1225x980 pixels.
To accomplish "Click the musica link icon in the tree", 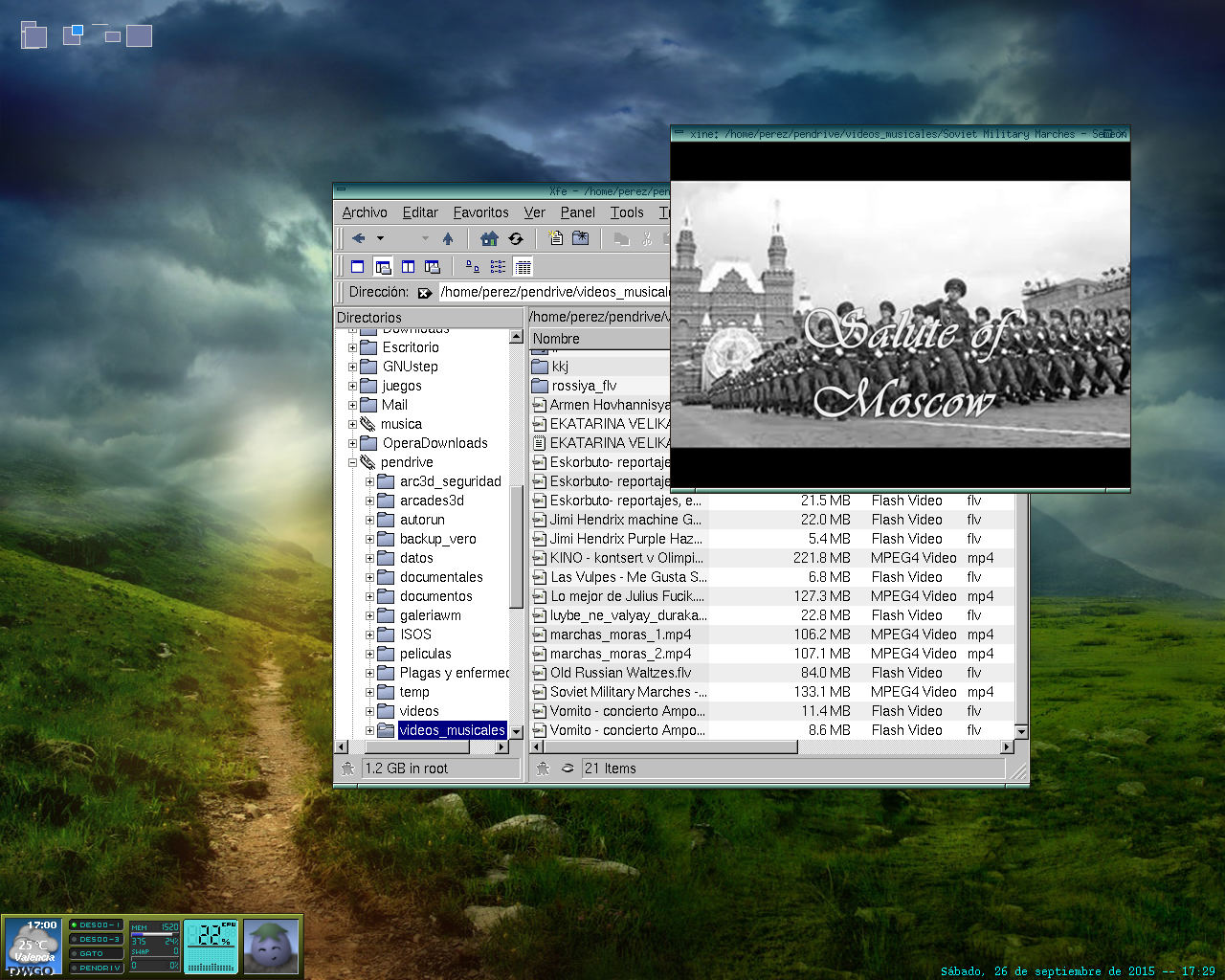I will [367, 424].
